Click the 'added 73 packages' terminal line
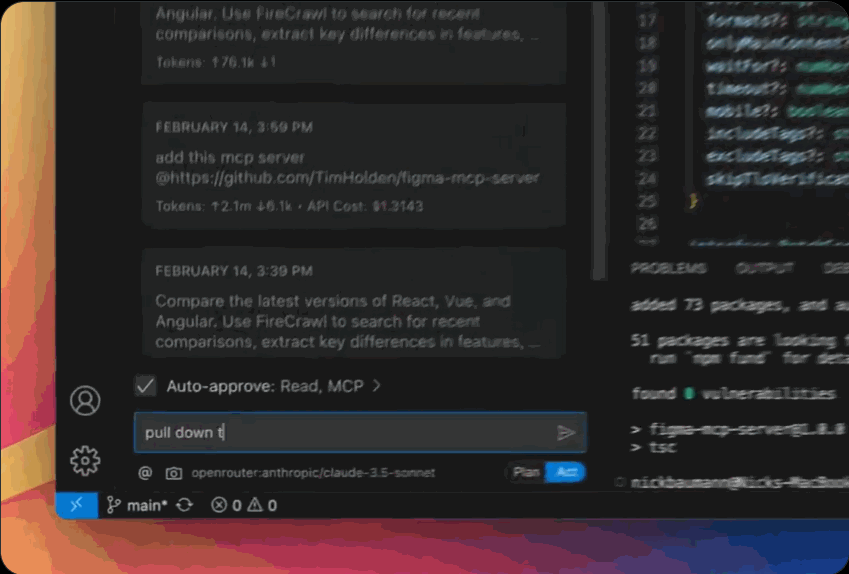Viewport: 849px width, 574px height. pos(739,305)
